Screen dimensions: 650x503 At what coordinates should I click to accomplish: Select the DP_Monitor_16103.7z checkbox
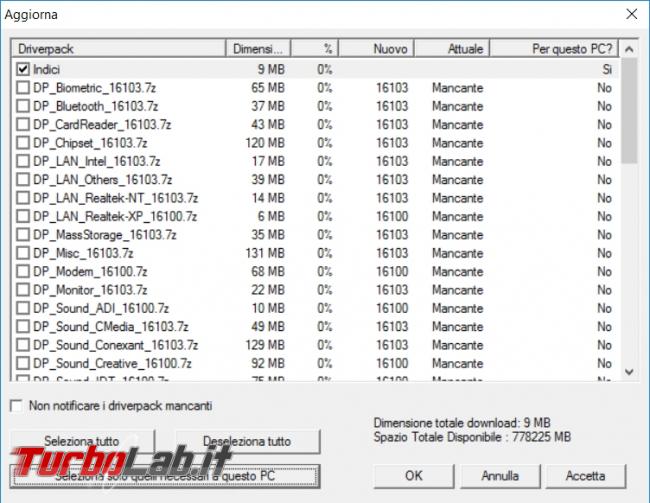23,290
